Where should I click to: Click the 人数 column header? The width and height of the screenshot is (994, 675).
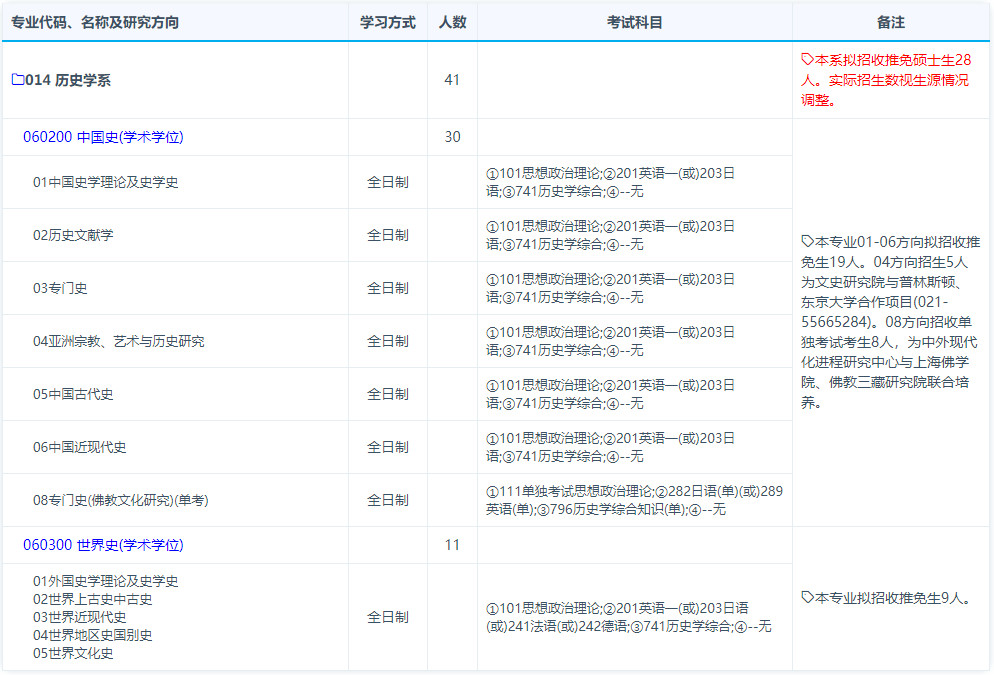(452, 22)
